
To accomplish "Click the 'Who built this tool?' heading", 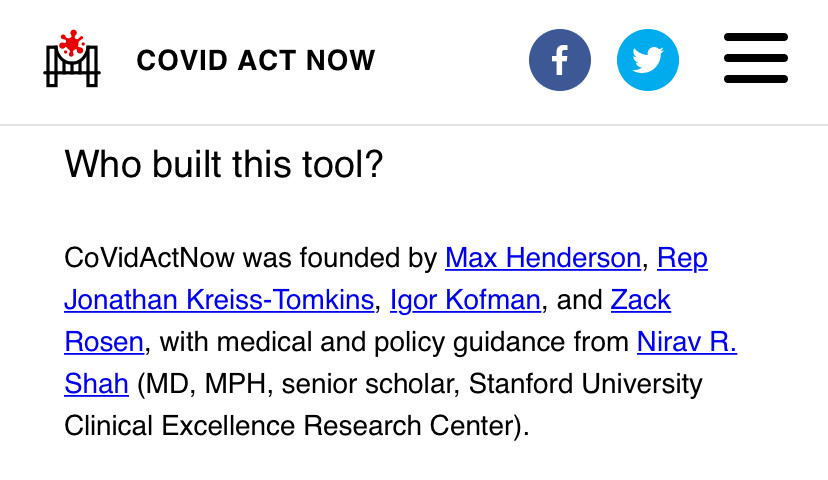I will [x=223, y=164].
